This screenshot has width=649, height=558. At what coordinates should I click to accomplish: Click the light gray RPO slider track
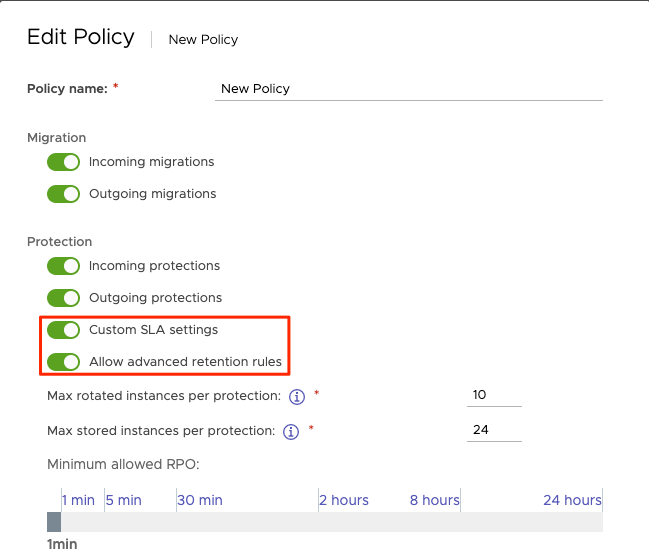330,522
